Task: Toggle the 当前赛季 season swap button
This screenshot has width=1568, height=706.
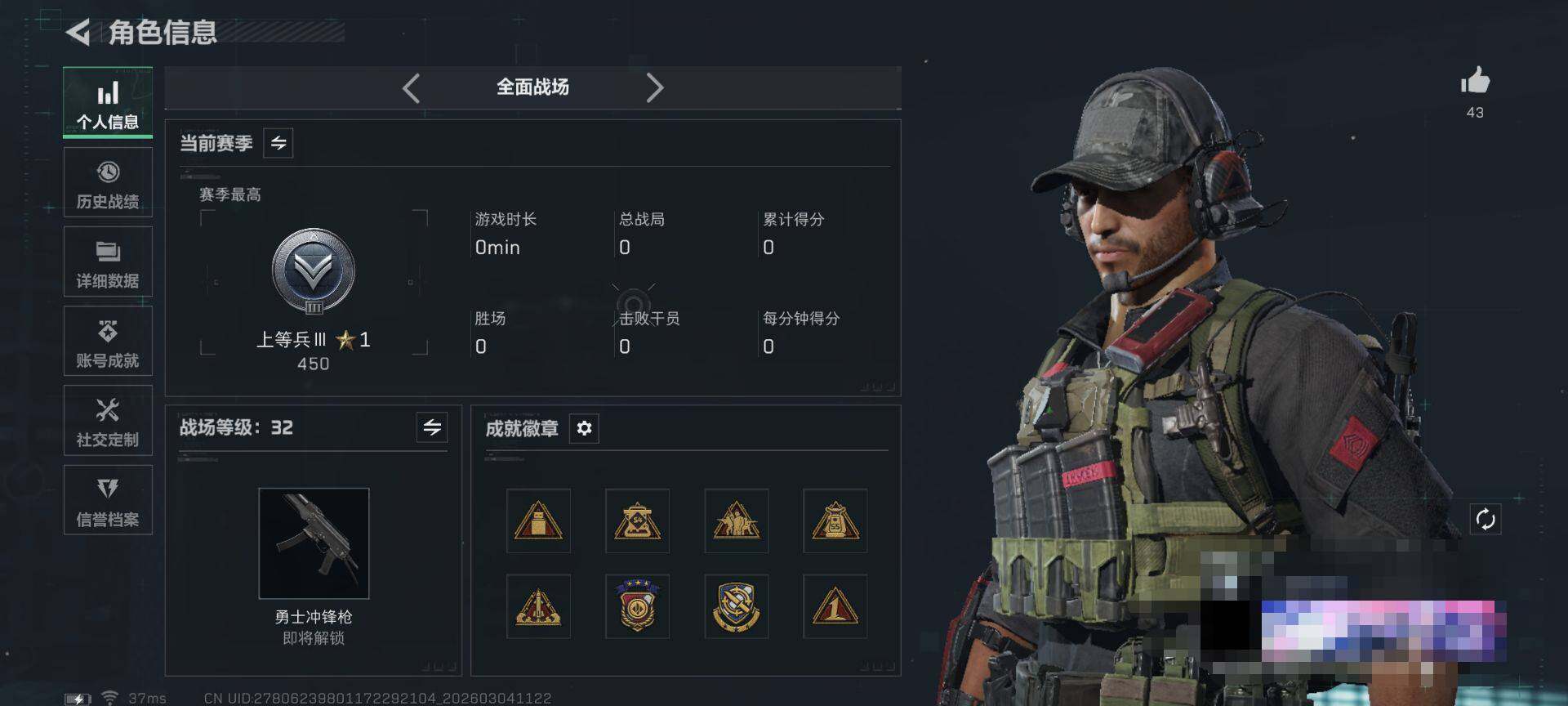Action: click(278, 143)
